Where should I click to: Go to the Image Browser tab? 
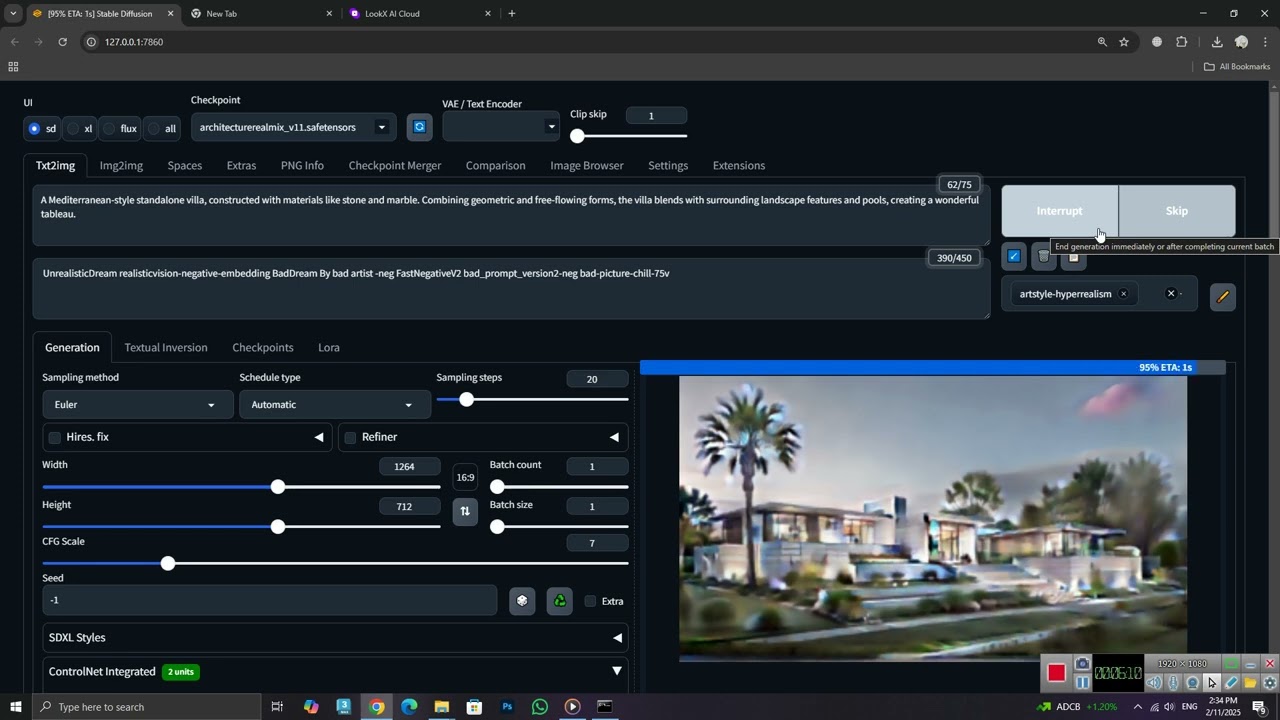click(x=587, y=165)
